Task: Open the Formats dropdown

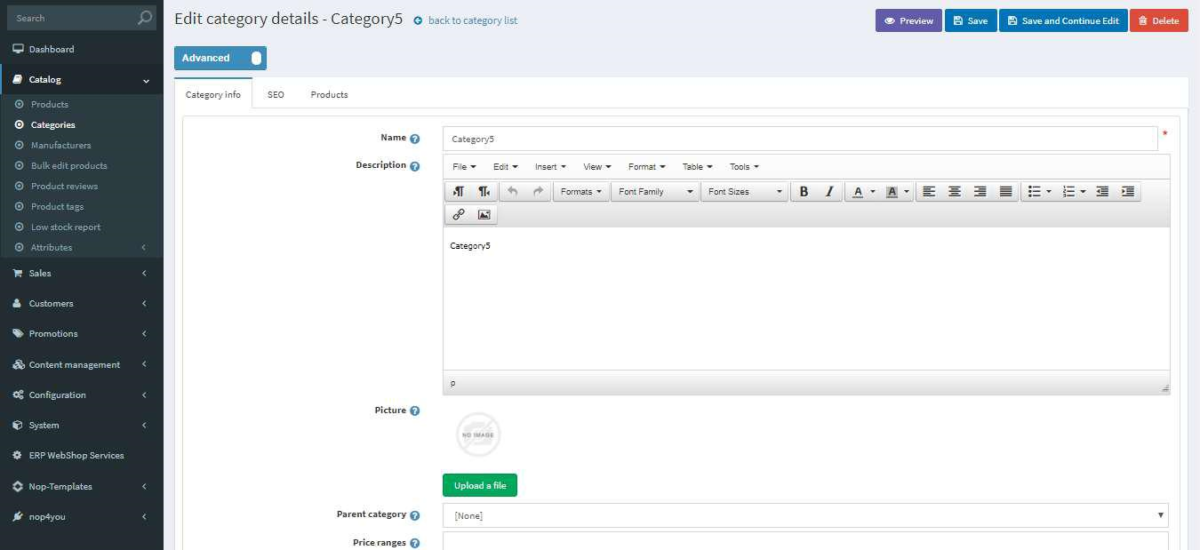Action: click(581, 191)
